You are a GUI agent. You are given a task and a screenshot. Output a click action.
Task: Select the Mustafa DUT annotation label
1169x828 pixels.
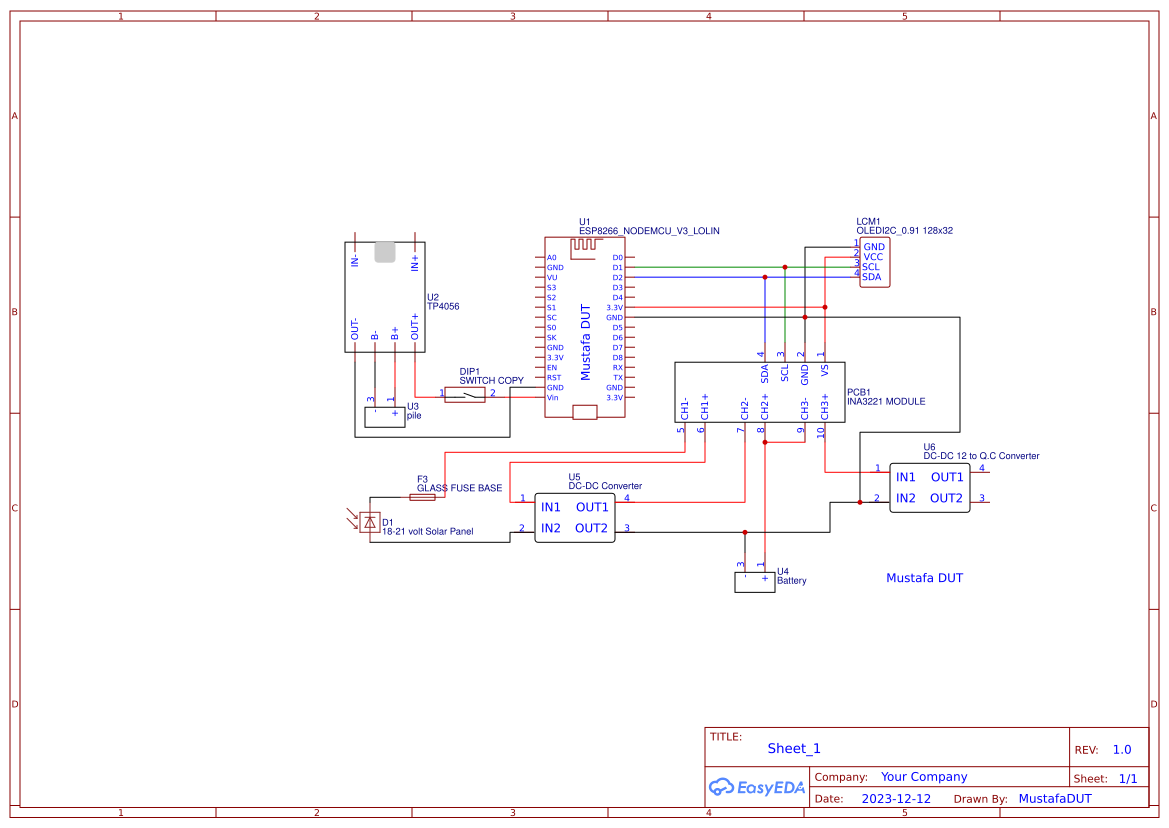925,577
